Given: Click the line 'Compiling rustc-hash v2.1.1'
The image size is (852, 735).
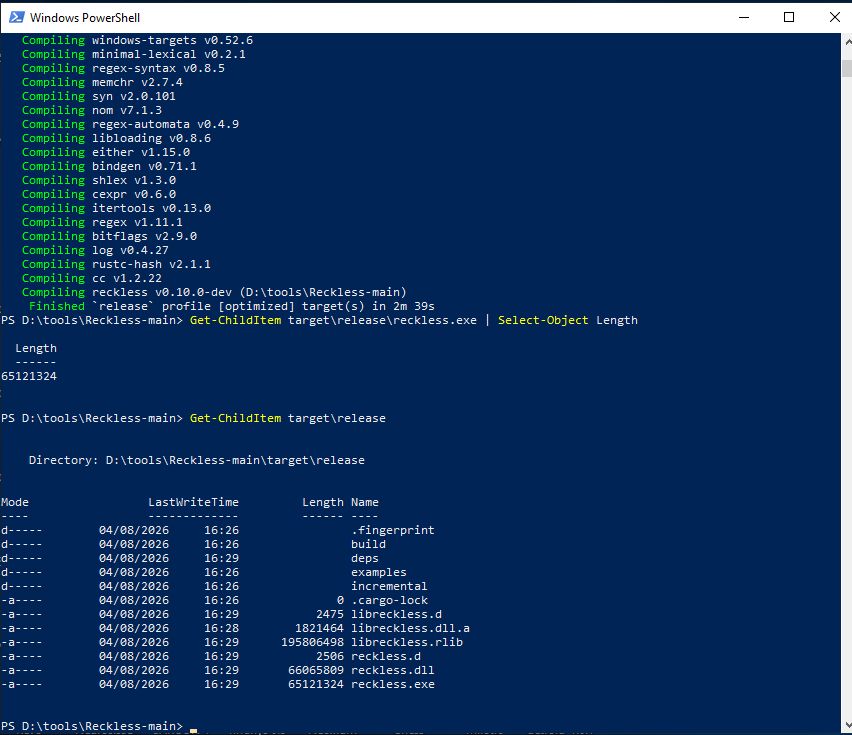Looking at the screenshot, I should pos(116,264).
